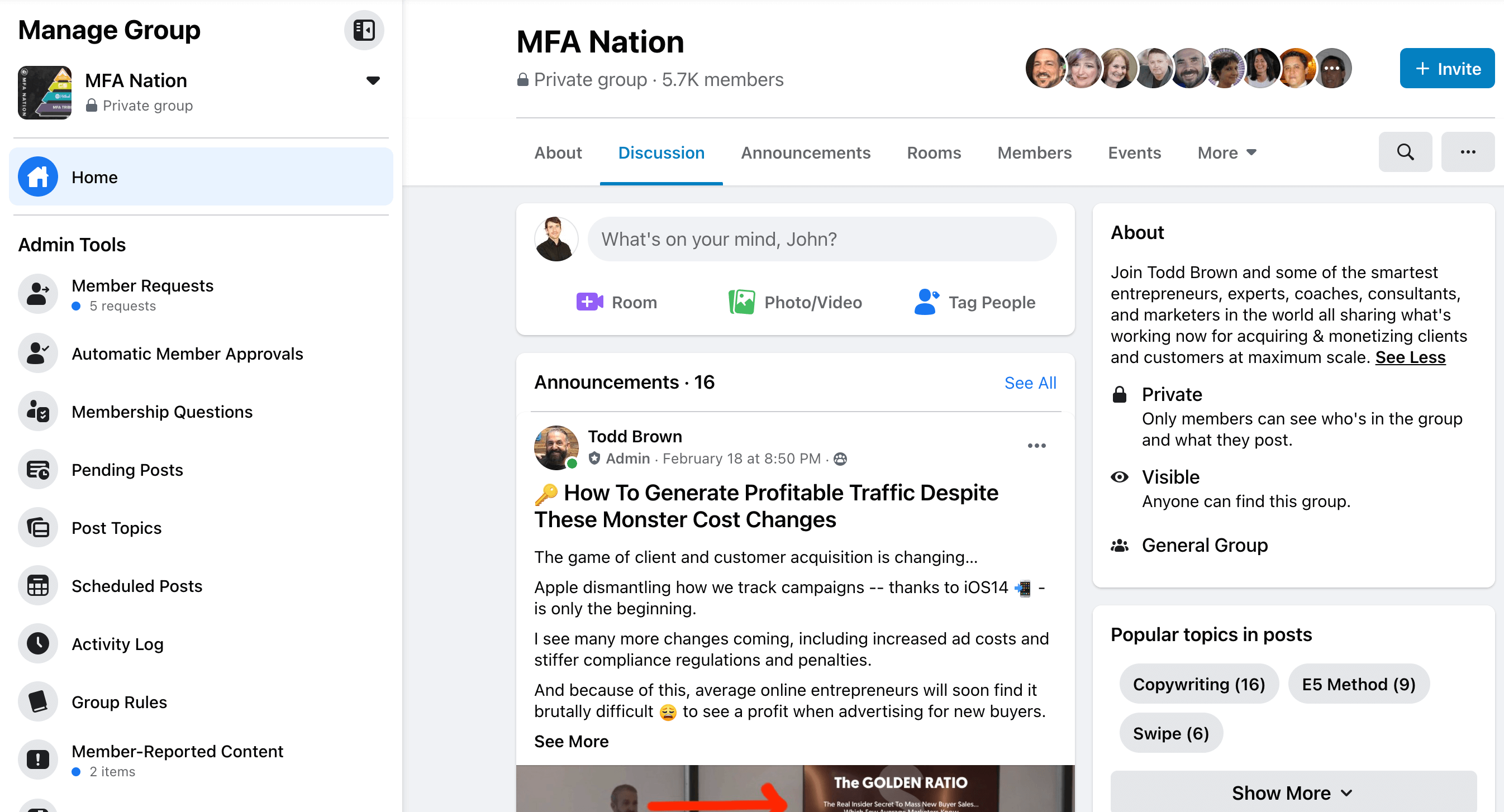Open the Golden Ratio post image
This screenshot has width=1504, height=812.
[795, 789]
